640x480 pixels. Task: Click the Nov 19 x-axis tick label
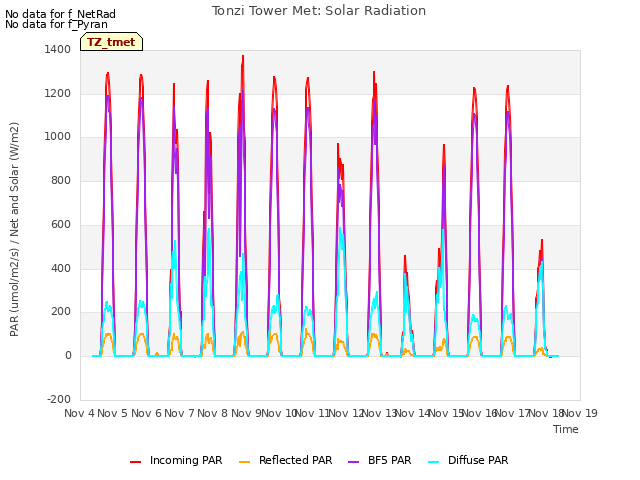click(580, 413)
